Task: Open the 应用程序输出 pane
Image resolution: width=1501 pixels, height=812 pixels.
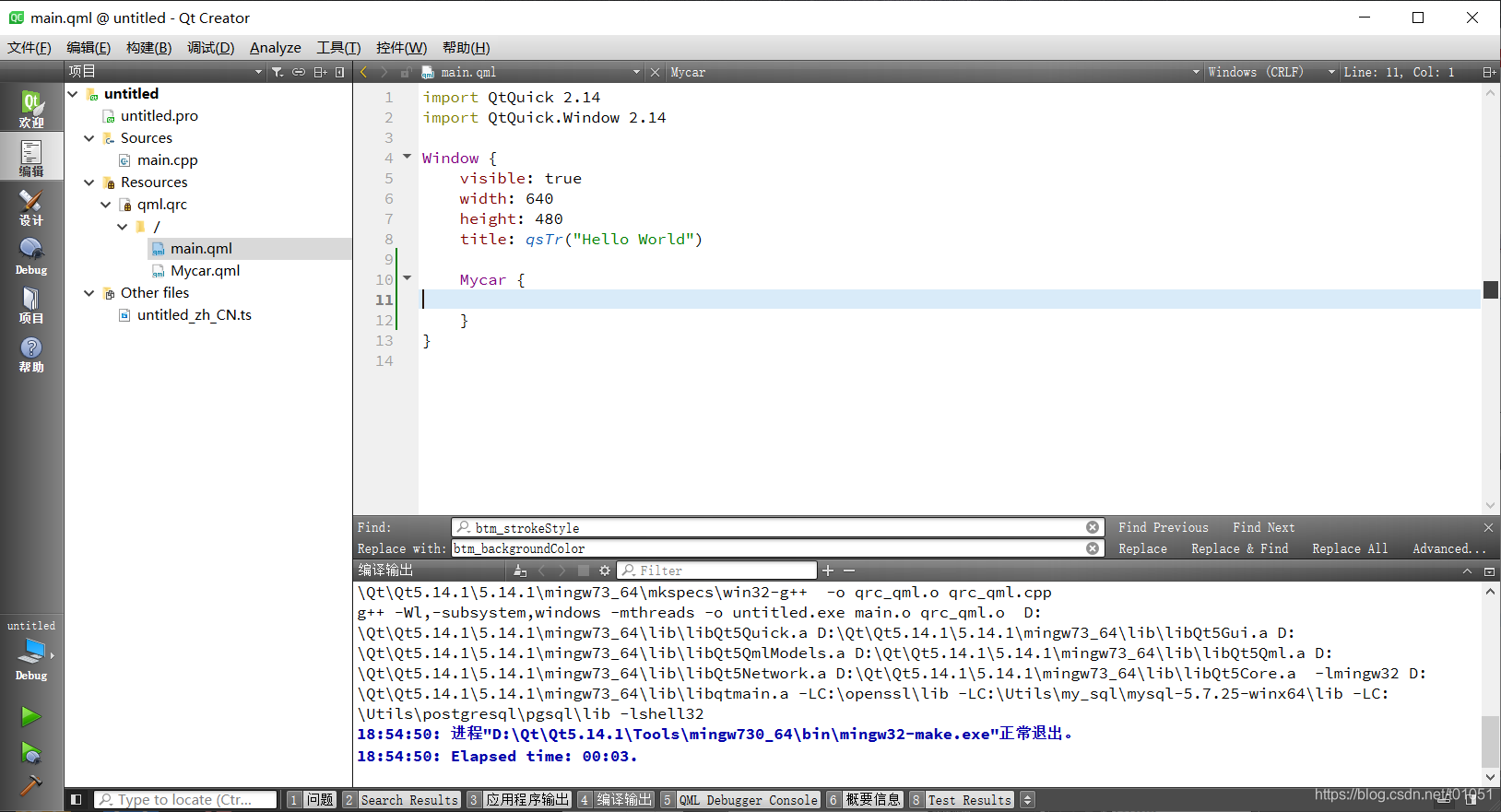Action: coord(519,800)
